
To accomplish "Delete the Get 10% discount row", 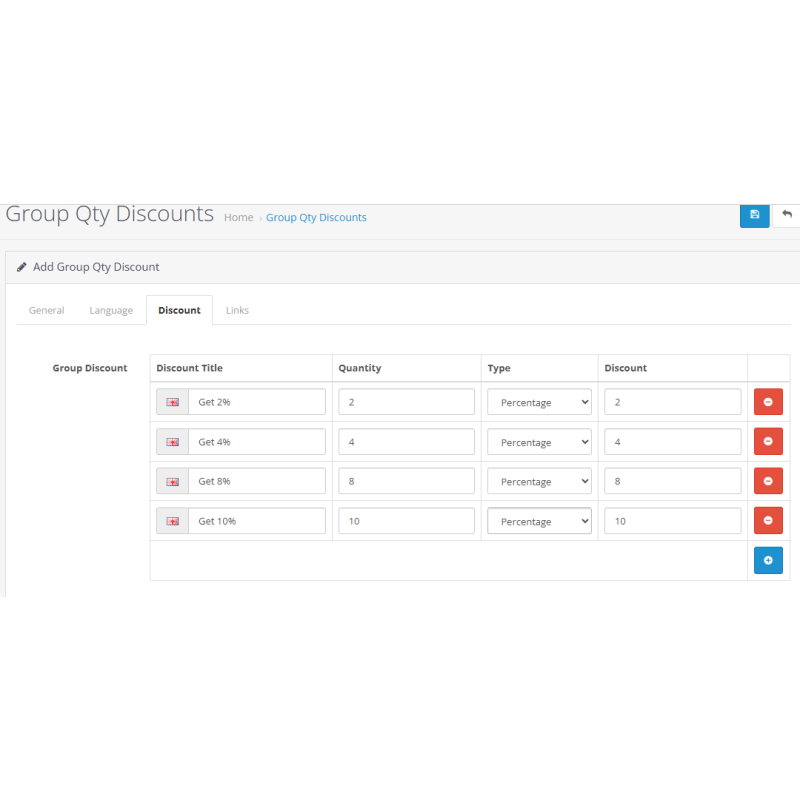I will click(768, 521).
